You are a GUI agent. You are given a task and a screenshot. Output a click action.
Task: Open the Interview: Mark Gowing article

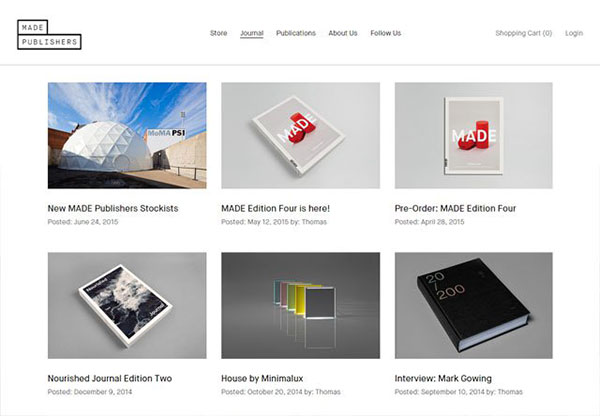click(x=443, y=378)
